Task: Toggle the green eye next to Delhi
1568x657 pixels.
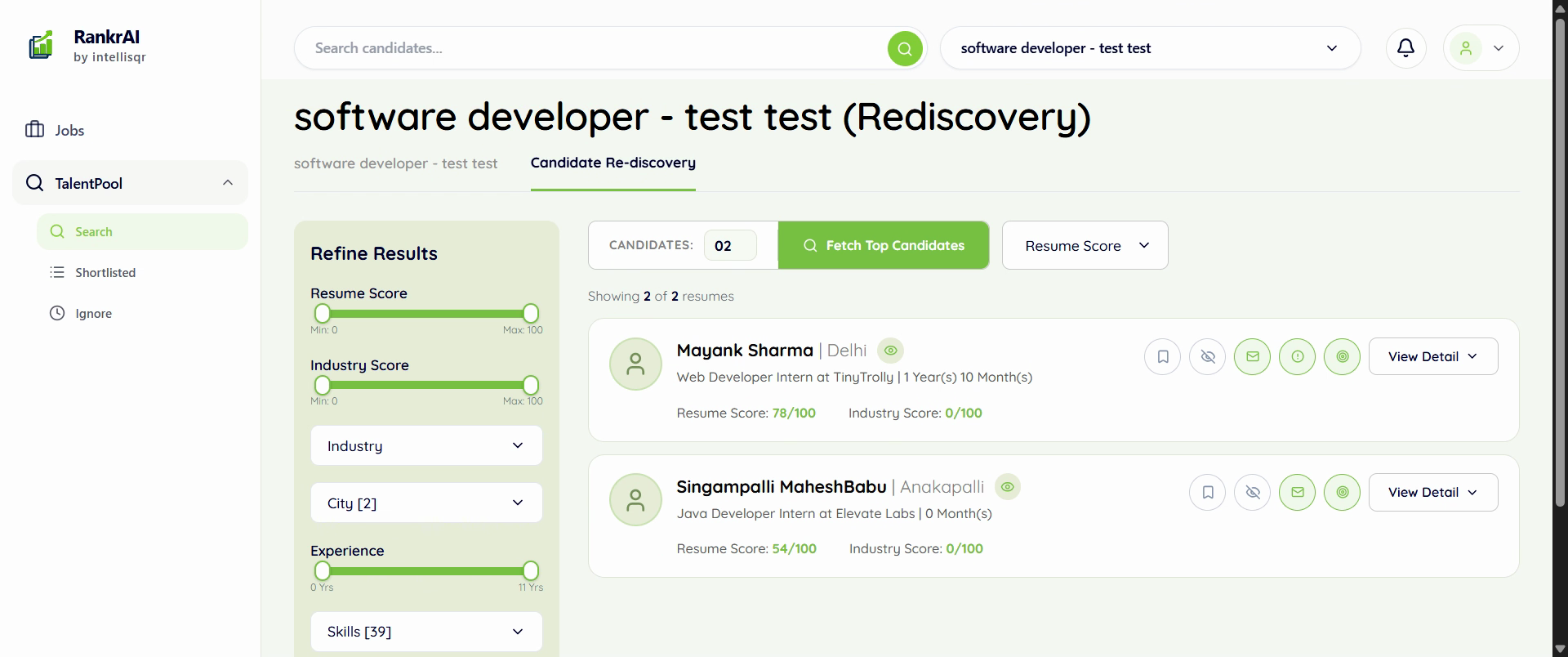Action: pos(890,351)
